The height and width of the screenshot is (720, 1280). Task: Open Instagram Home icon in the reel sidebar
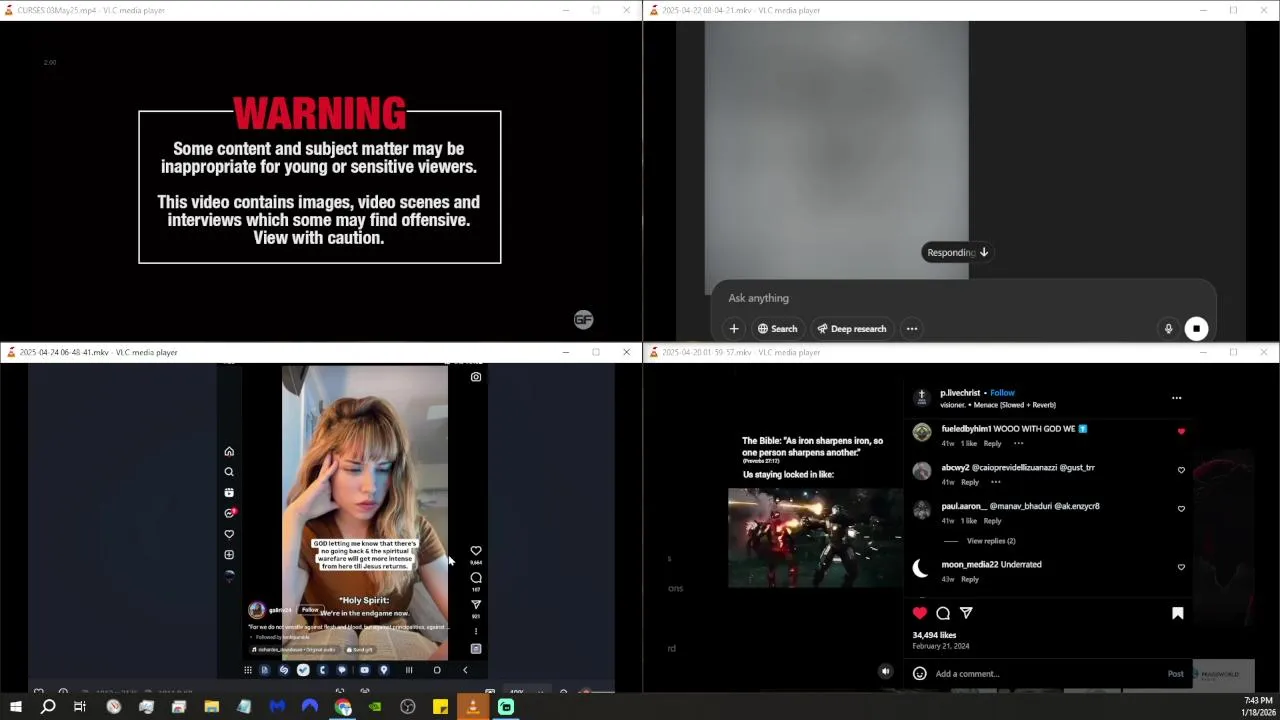(x=229, y=451)
